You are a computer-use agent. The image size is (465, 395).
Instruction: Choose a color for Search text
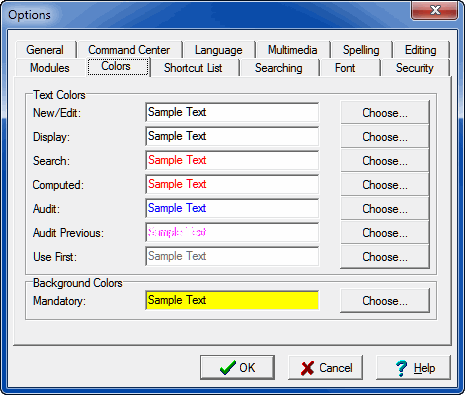coord(385,161)
